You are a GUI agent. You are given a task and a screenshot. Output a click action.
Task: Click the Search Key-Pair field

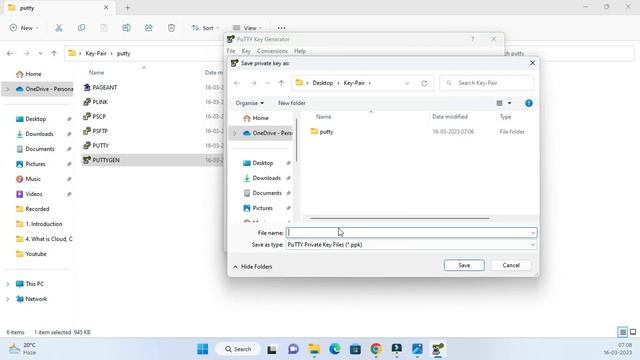487,83
